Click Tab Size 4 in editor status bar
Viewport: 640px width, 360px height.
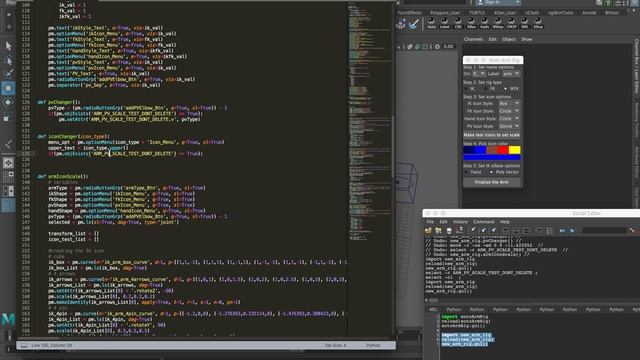[335, 345]
